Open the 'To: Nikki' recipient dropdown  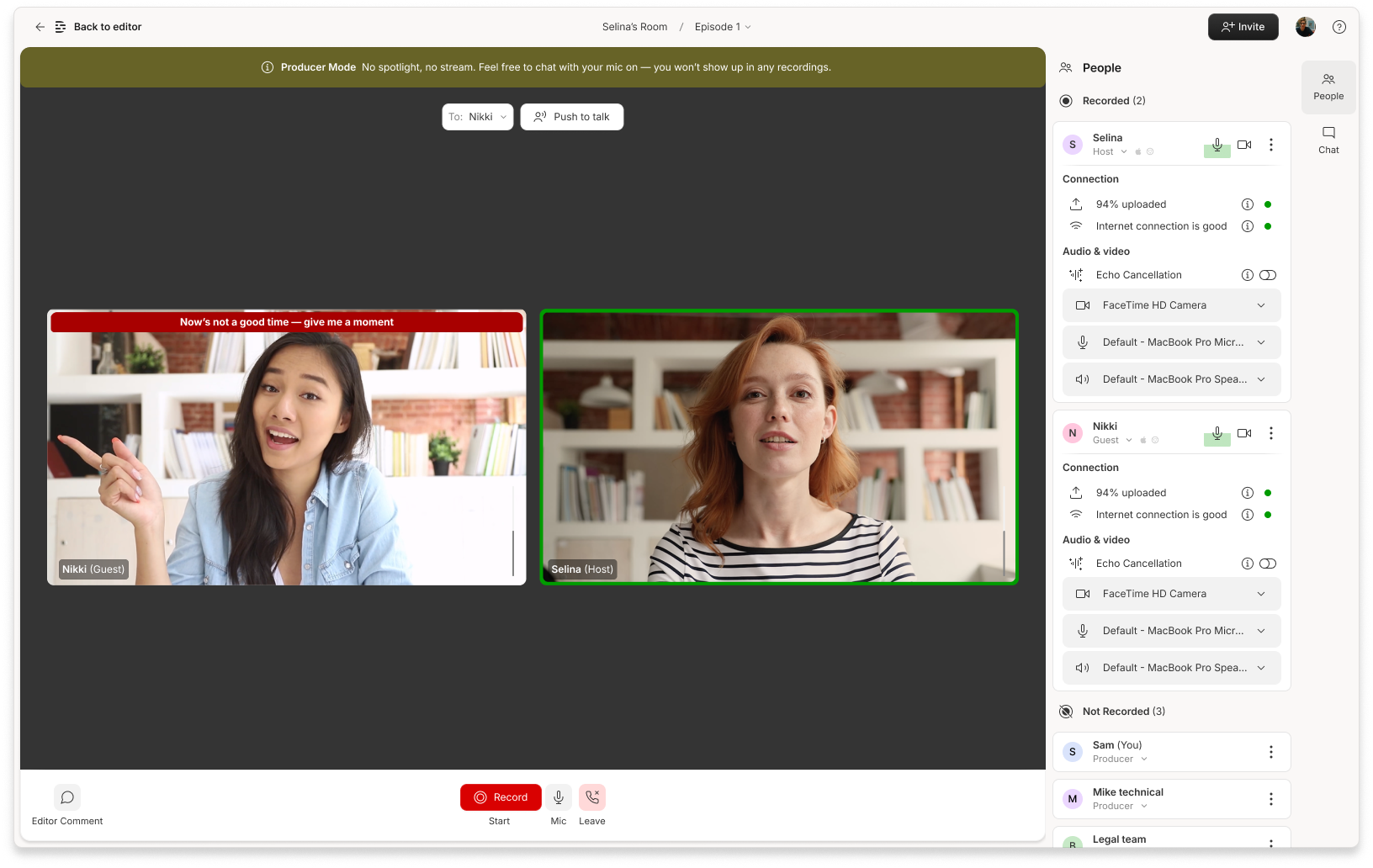477,117
